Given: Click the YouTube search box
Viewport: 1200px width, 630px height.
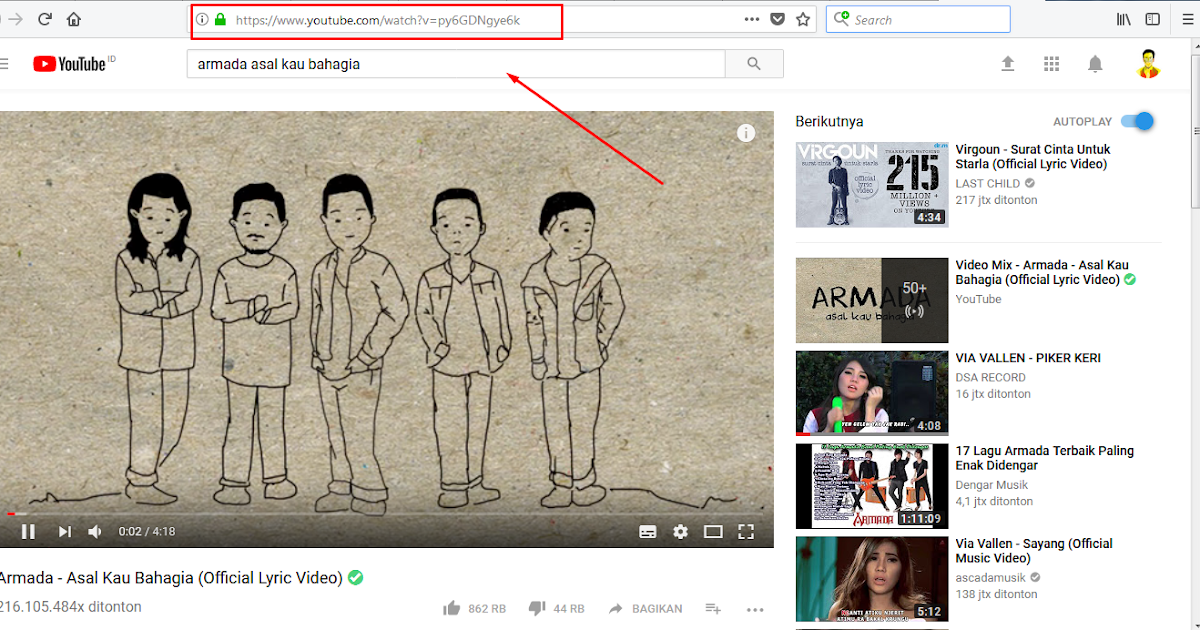Looking at the screenshot, I should (456, 64).
